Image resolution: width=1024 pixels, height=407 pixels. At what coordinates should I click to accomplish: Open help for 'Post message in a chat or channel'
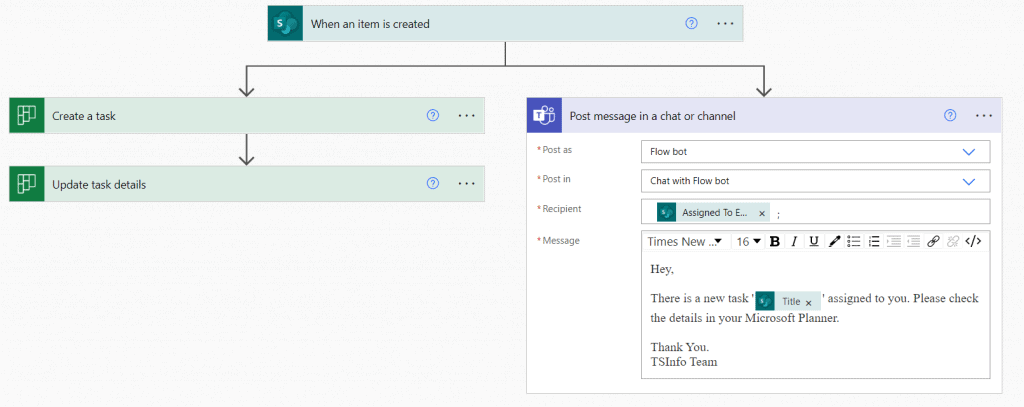(950, 116)
